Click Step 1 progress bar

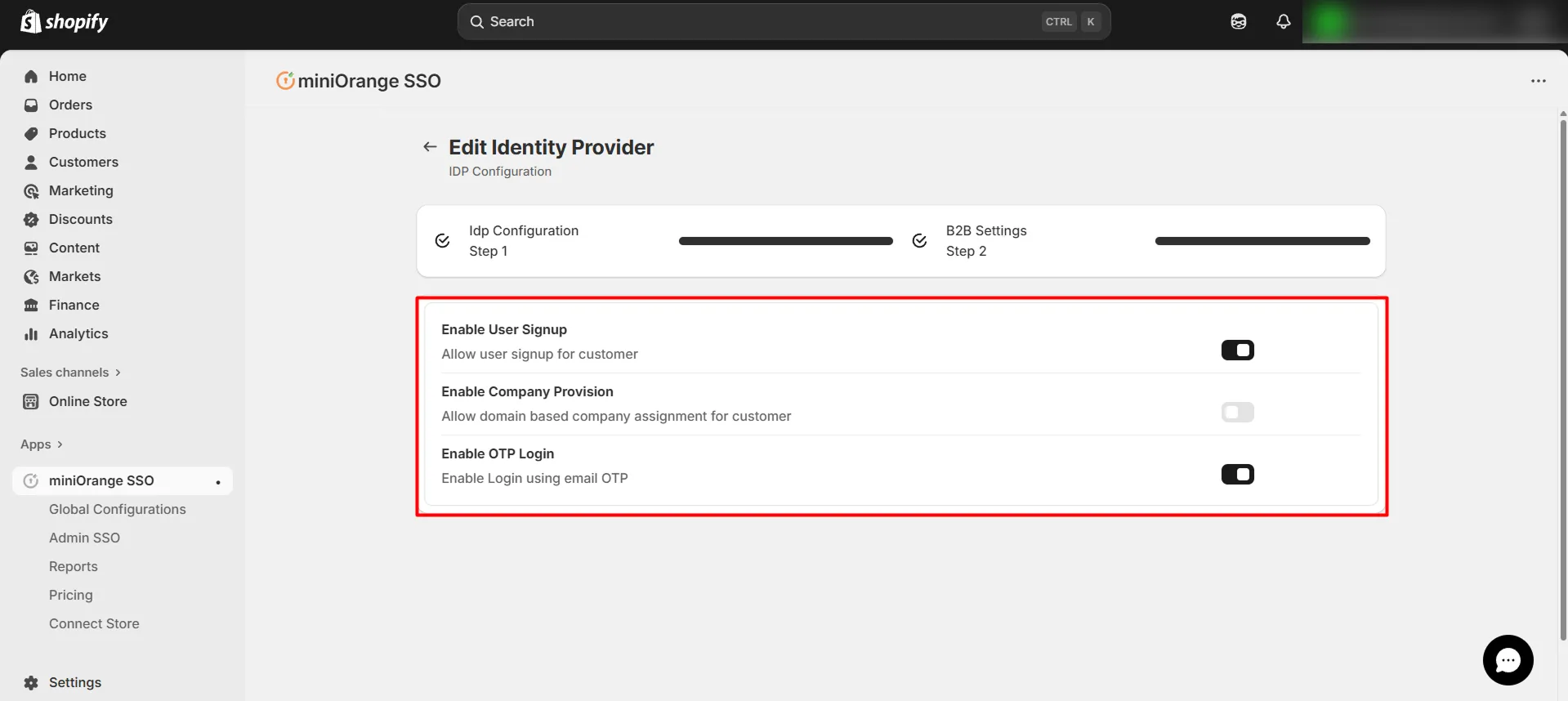(786, 241)
